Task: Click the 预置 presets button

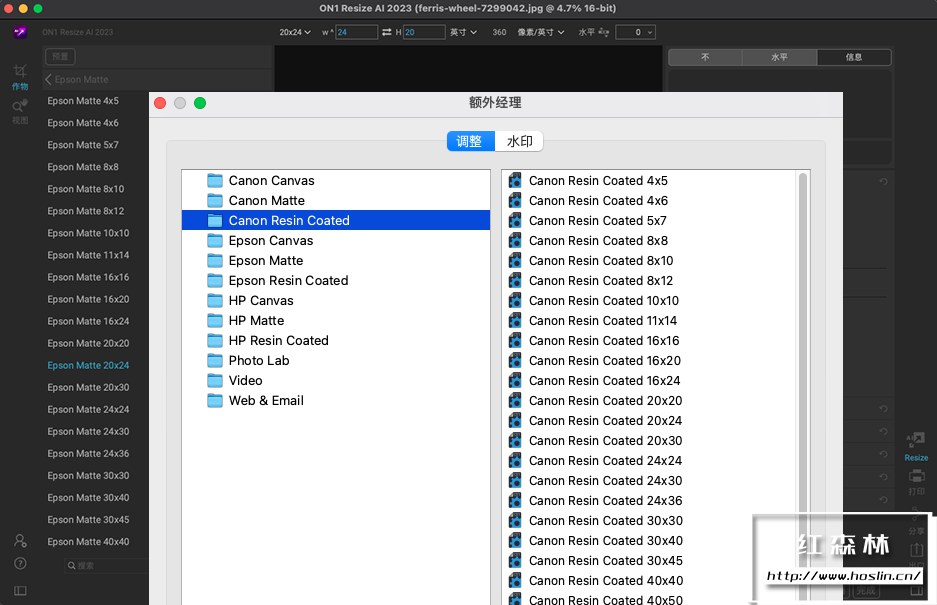Action: click(x=60, y=57)
